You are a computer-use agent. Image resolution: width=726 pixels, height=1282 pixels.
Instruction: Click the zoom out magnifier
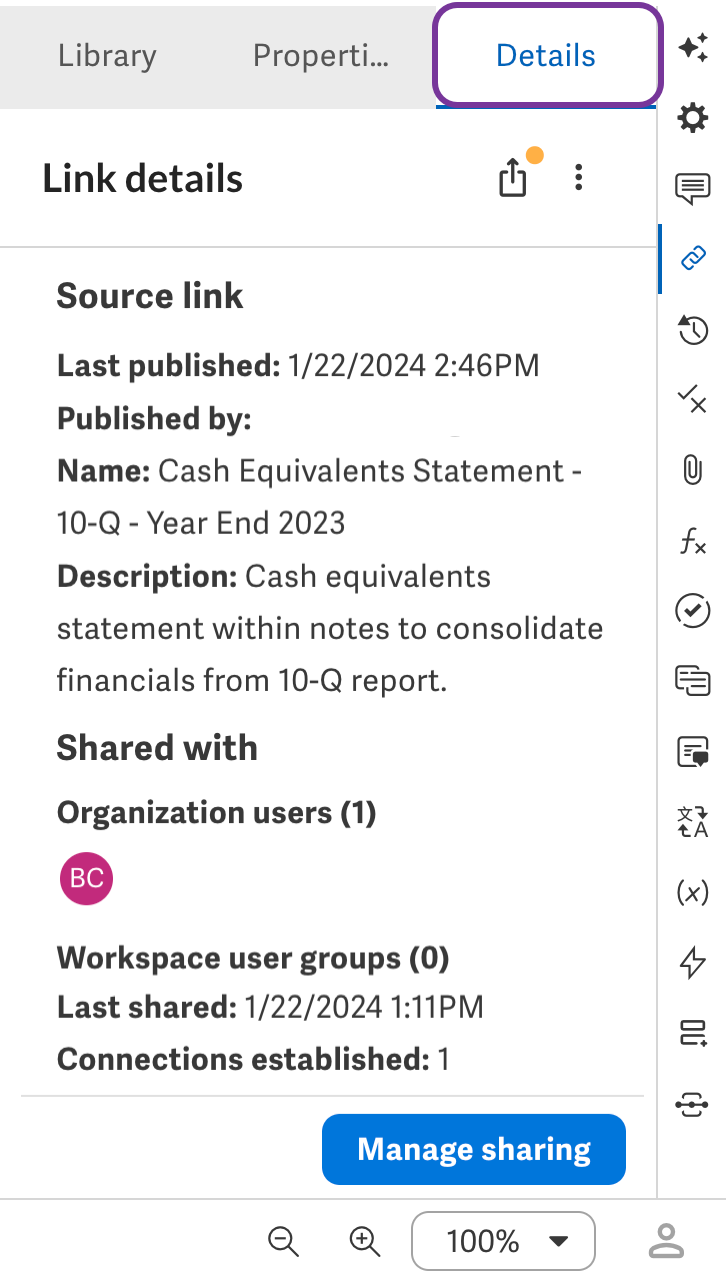284,1241
